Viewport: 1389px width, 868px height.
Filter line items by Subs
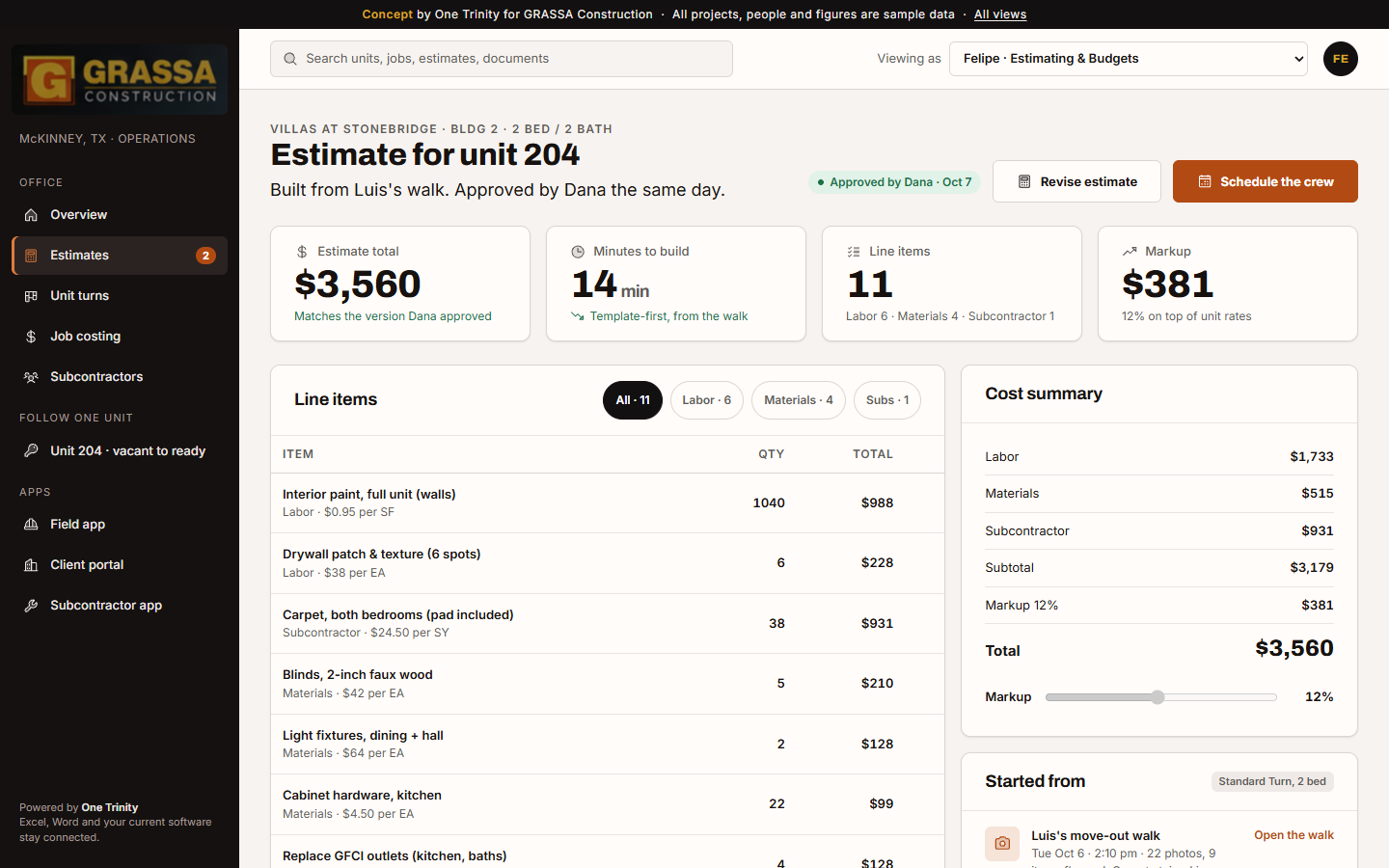[887, 400]
